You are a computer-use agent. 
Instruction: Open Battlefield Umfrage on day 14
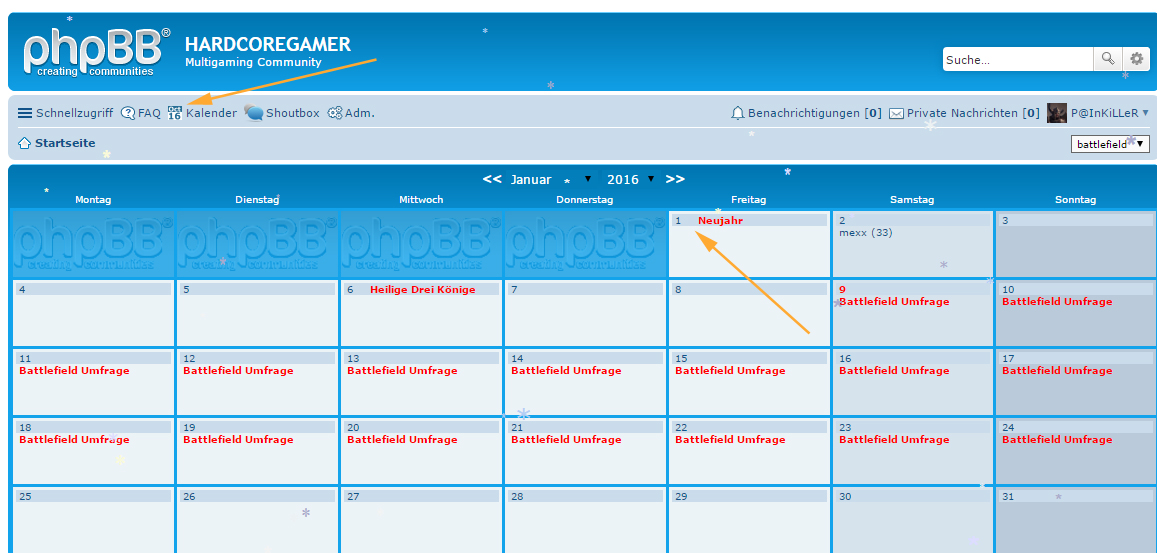(566, 371)
